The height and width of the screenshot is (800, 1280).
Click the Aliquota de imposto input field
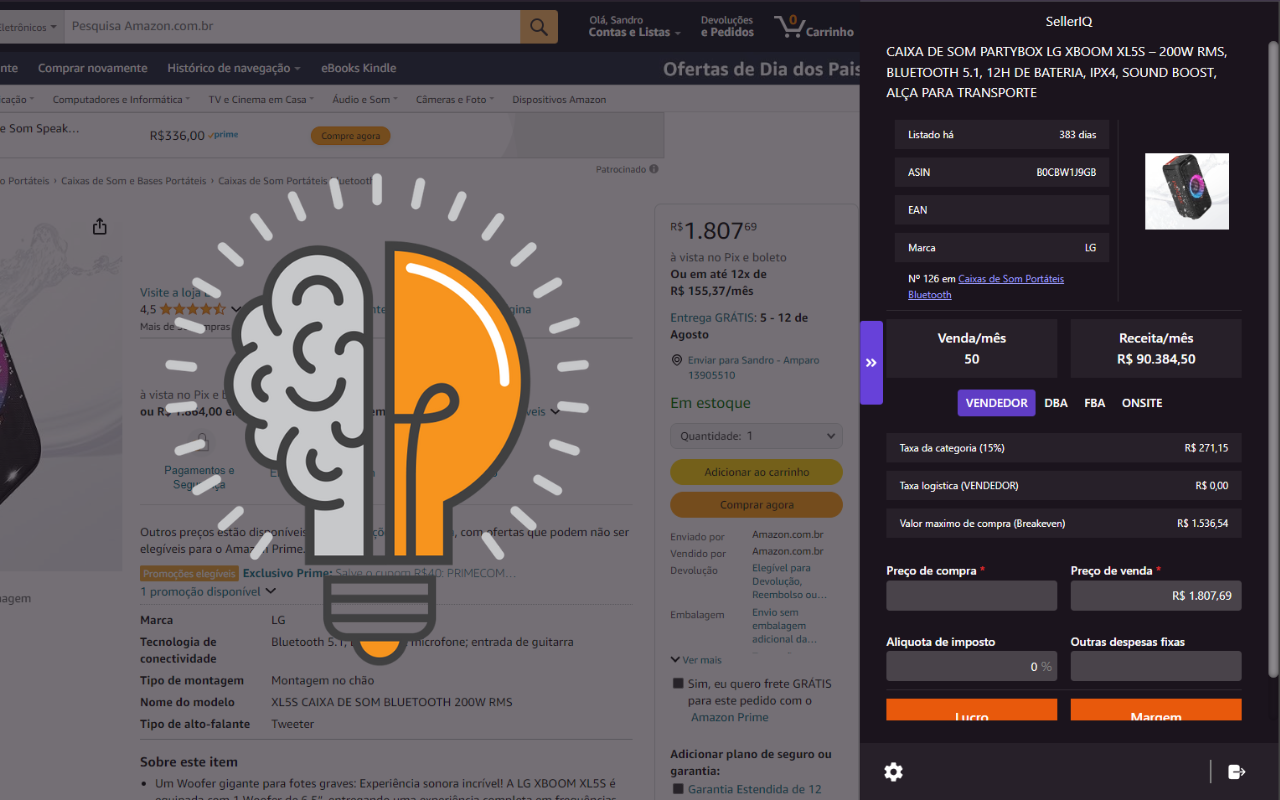(971, 666)
